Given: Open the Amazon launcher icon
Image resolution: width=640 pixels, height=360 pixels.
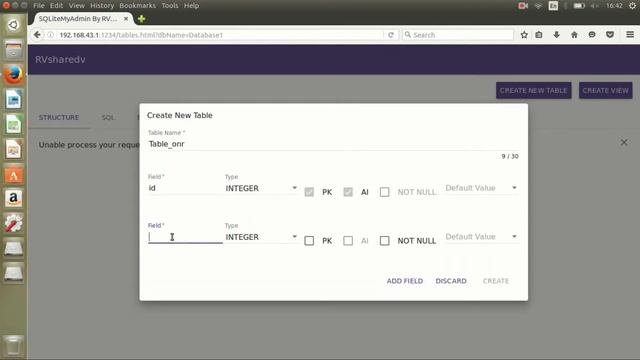Looking at the screenshot, I should (13, 199).
